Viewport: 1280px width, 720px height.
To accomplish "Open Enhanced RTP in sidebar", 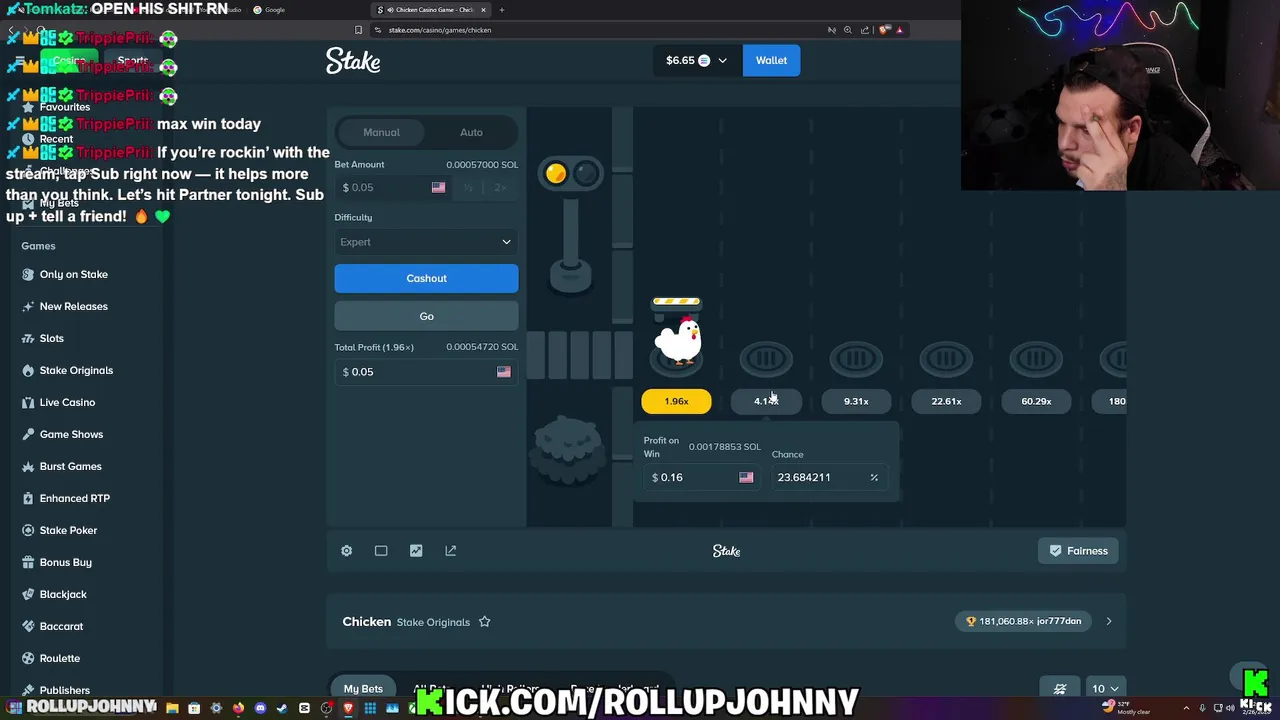I will coord(74,498).
